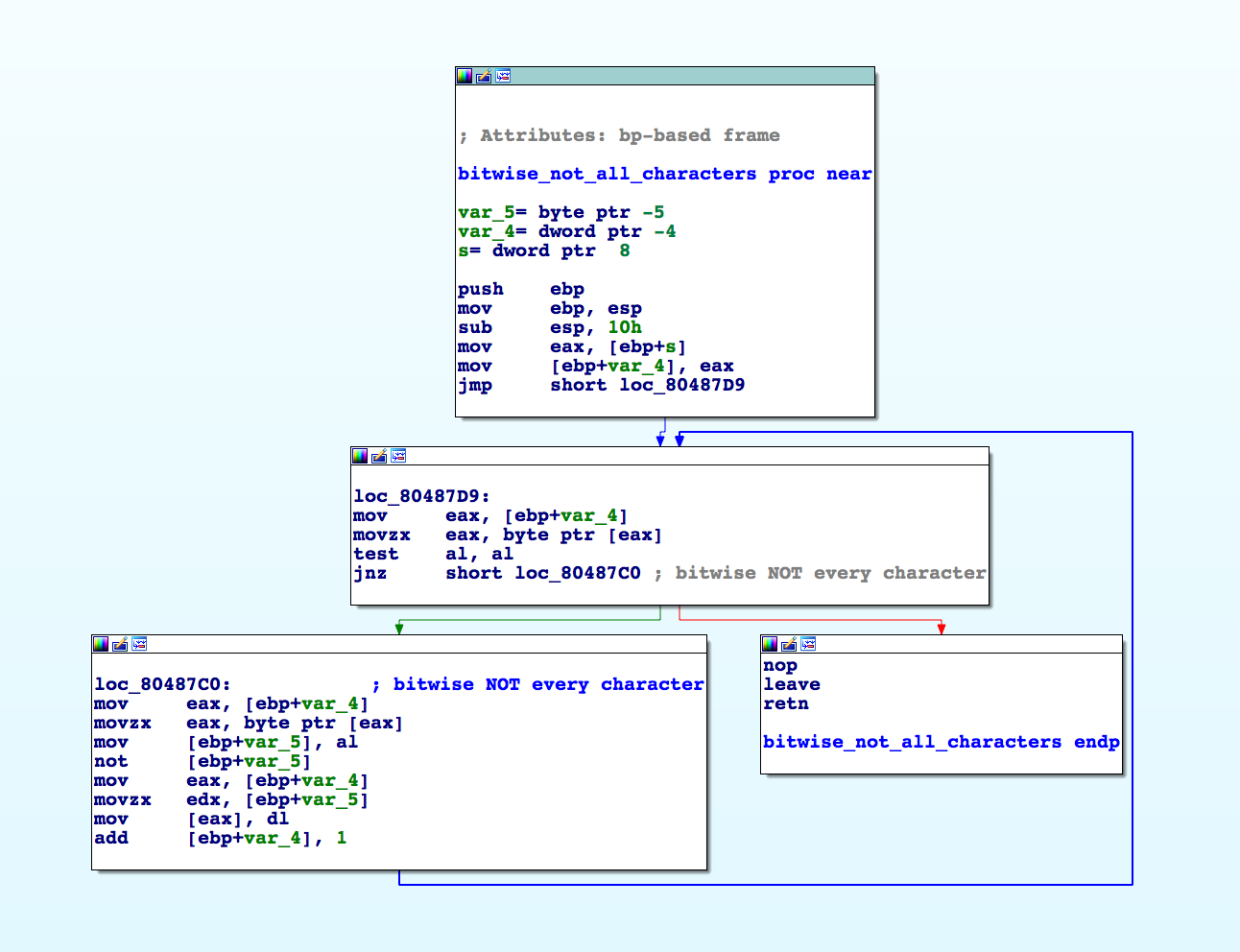Screen dimensions: 1240x952
Task: Click pencil edit icon on leave/retn block
Action: click(789, 644)
